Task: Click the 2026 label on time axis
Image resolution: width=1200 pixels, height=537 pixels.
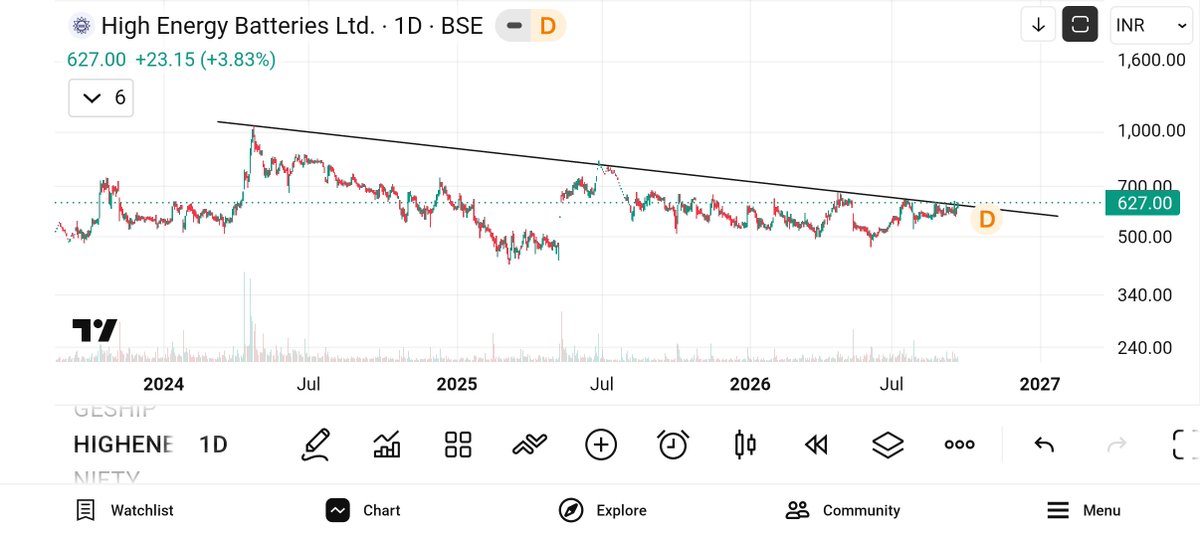Action: click(x=750, y=384)
